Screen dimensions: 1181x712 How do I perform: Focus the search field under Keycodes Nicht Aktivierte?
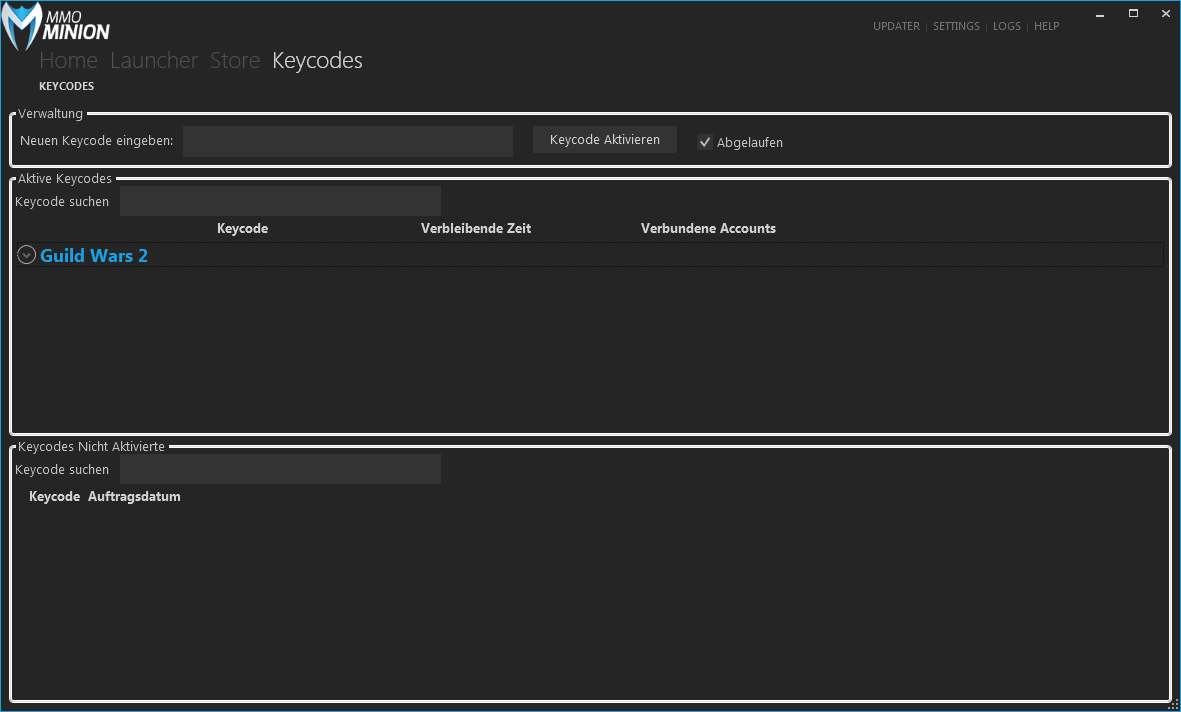[x=280, y=469]
